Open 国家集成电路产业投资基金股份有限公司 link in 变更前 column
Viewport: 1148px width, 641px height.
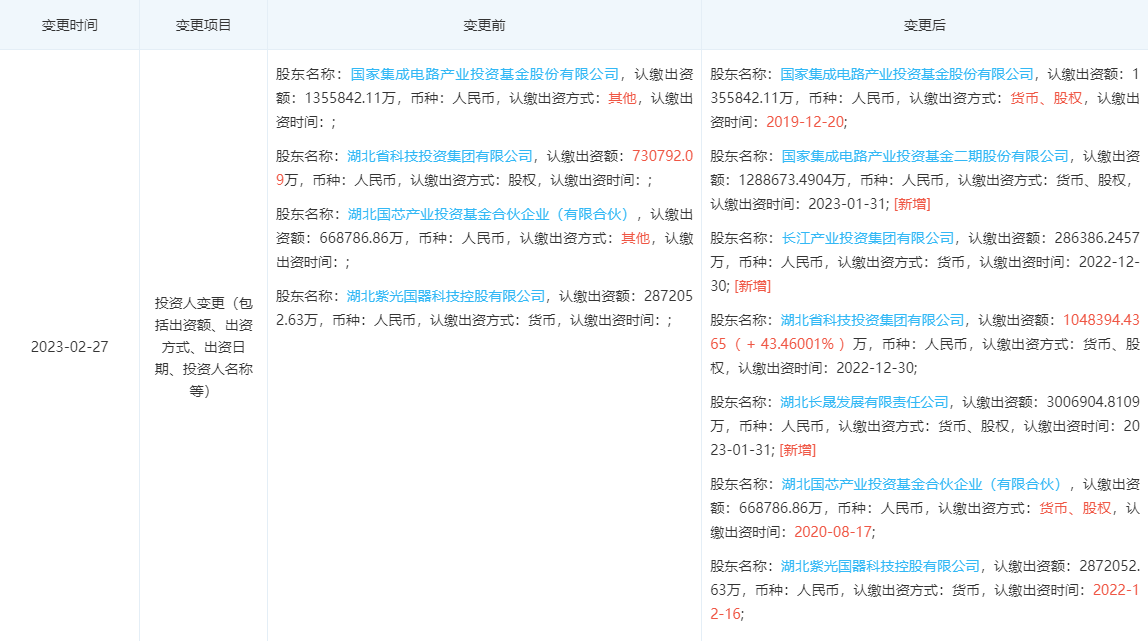click(x=485, y=74)
